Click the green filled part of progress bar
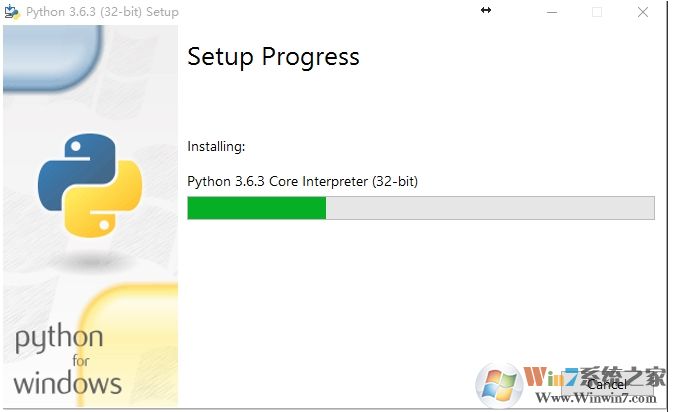The image size is (673, 412). pos(257,208)
